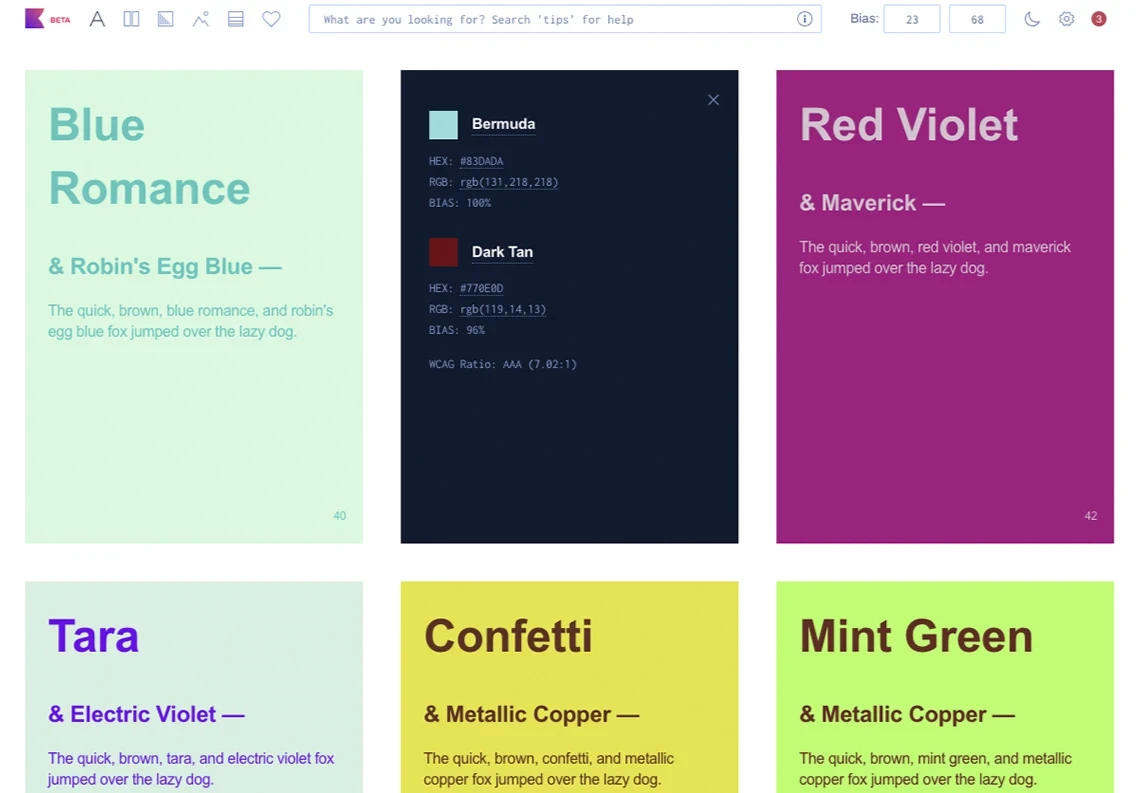
Task: Click the Dark Tan red color swatch
Action: click(x=443, y=252)
